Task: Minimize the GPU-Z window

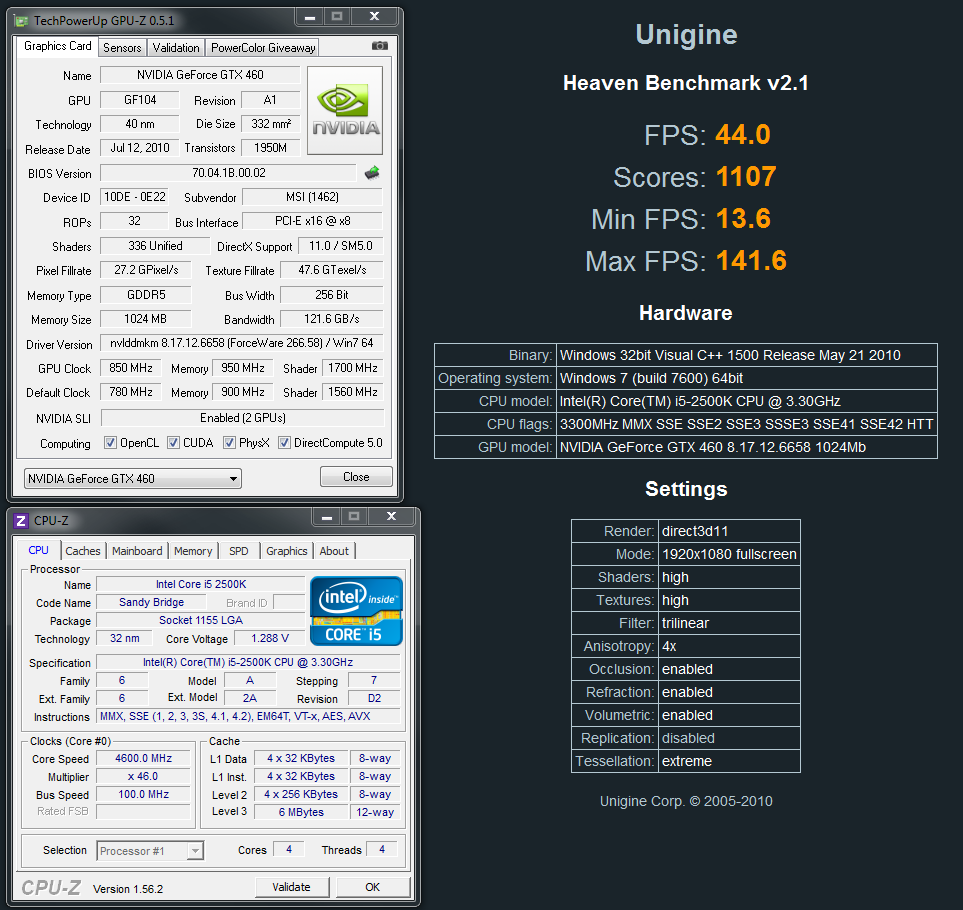Action: [310, 17]
